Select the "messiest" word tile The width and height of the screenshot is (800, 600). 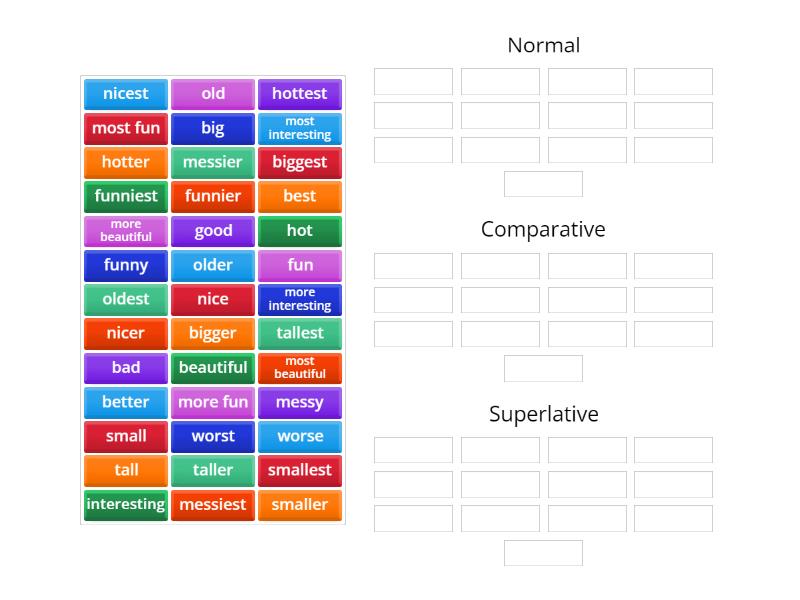[212, 505]
